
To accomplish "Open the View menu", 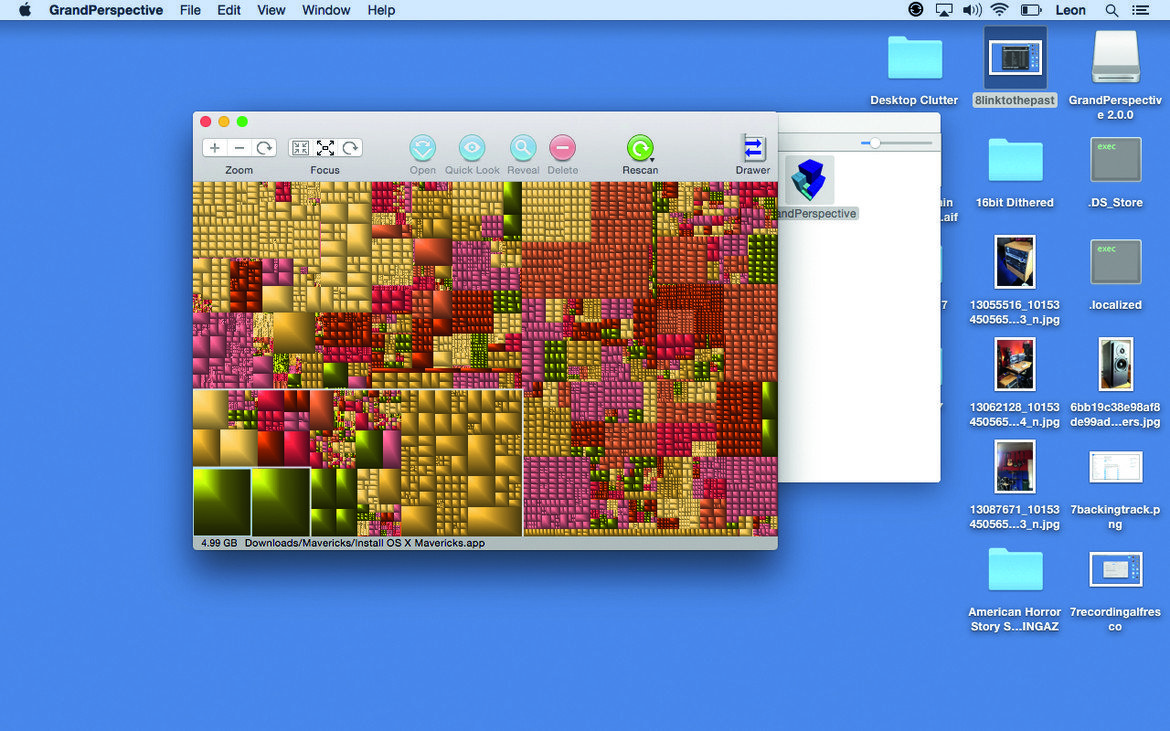I will (271, 10).
